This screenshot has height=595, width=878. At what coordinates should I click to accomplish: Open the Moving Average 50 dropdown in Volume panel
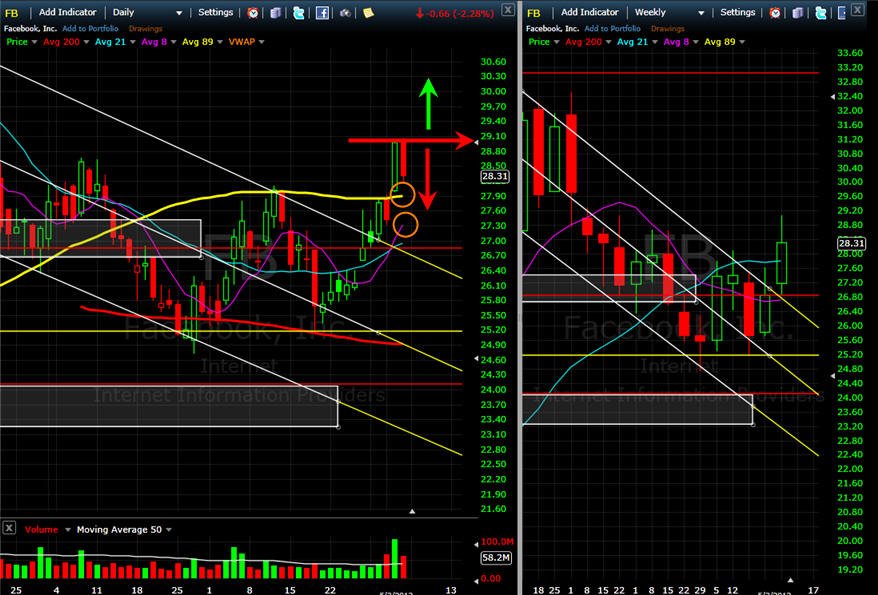(169, 530)
